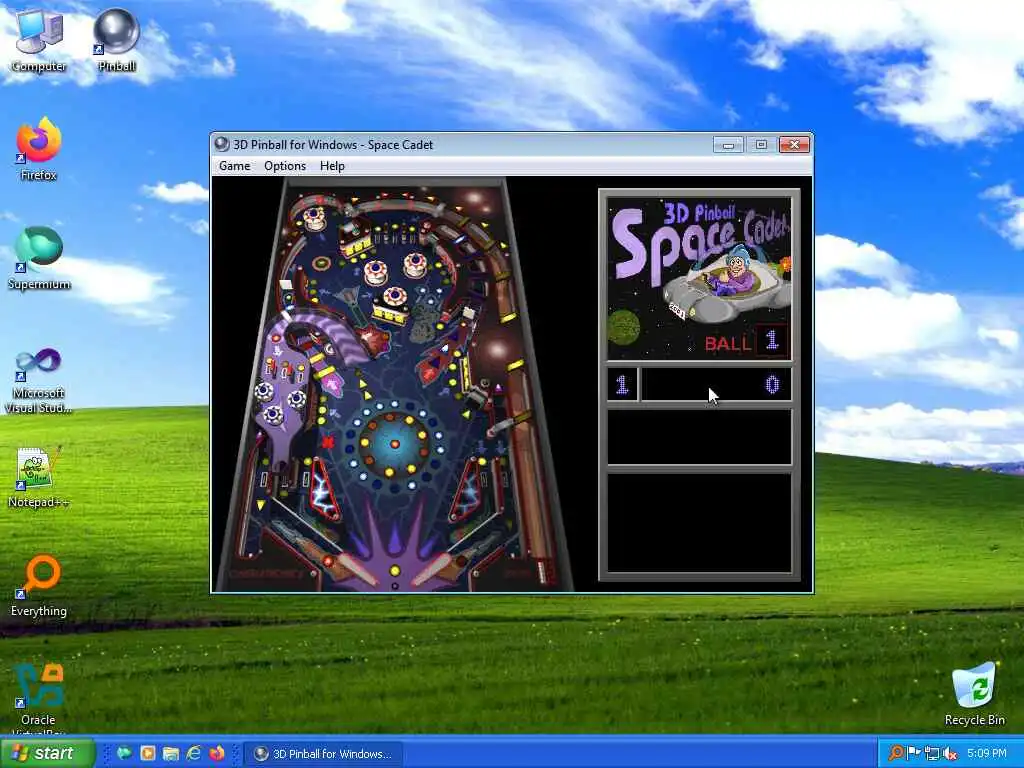The image size is (1024, 768).
Task: Click the Pinball window title bar icon
Action: tap(222, 144)
